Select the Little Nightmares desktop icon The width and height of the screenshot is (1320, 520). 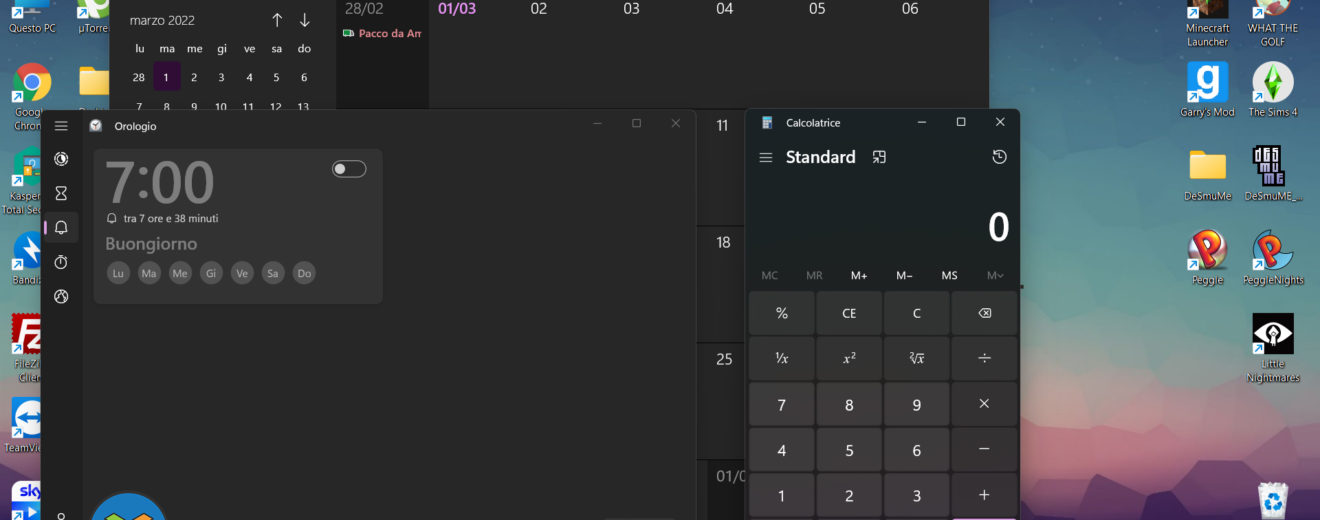[x=1273, y=348]
